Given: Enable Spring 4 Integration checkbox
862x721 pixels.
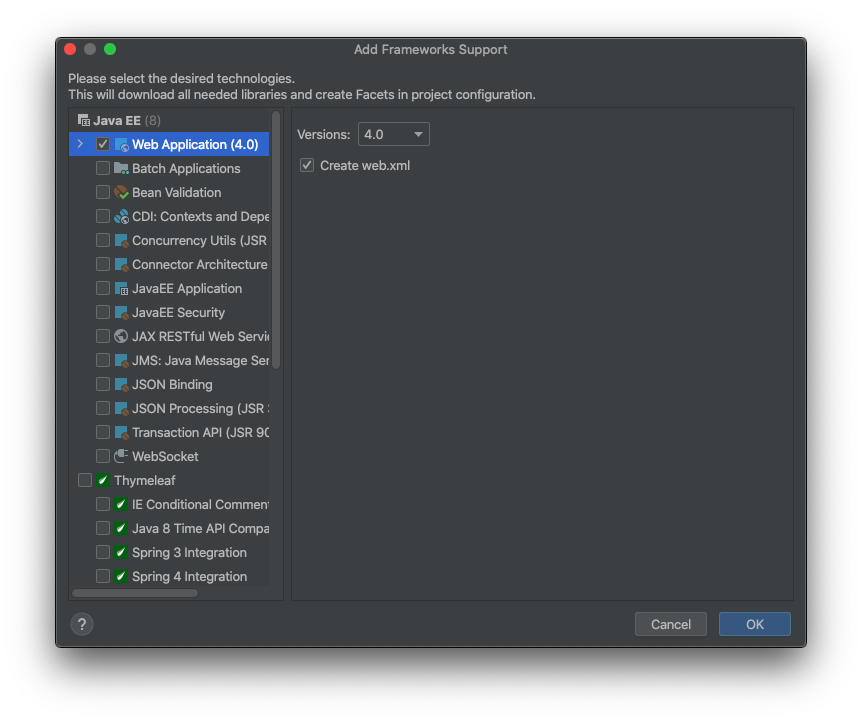Looking at the screenshot, I should (103, 576).
